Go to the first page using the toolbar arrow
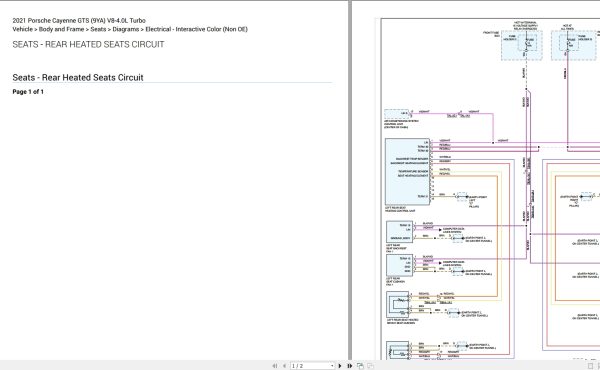This screenshot has width=600, height=370. point(275,366)
